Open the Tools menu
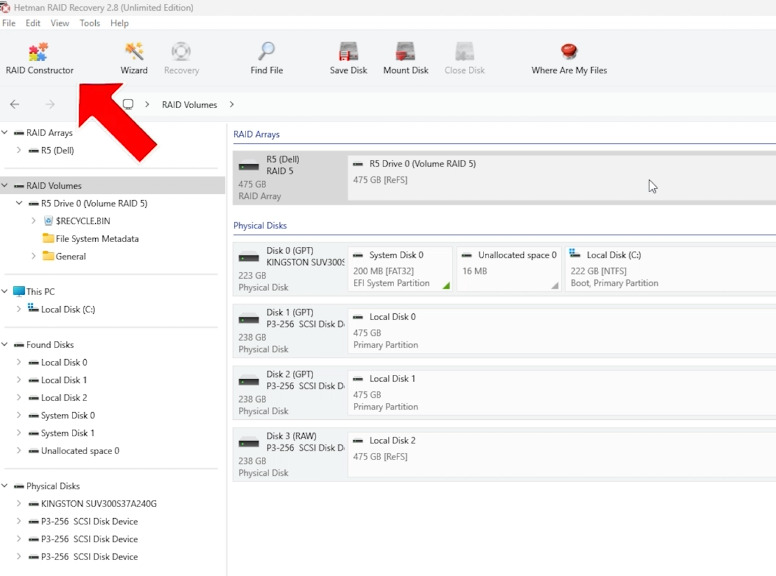Image resolution: width=776 pixels, height=576 pixels. [x=90, y=23]
